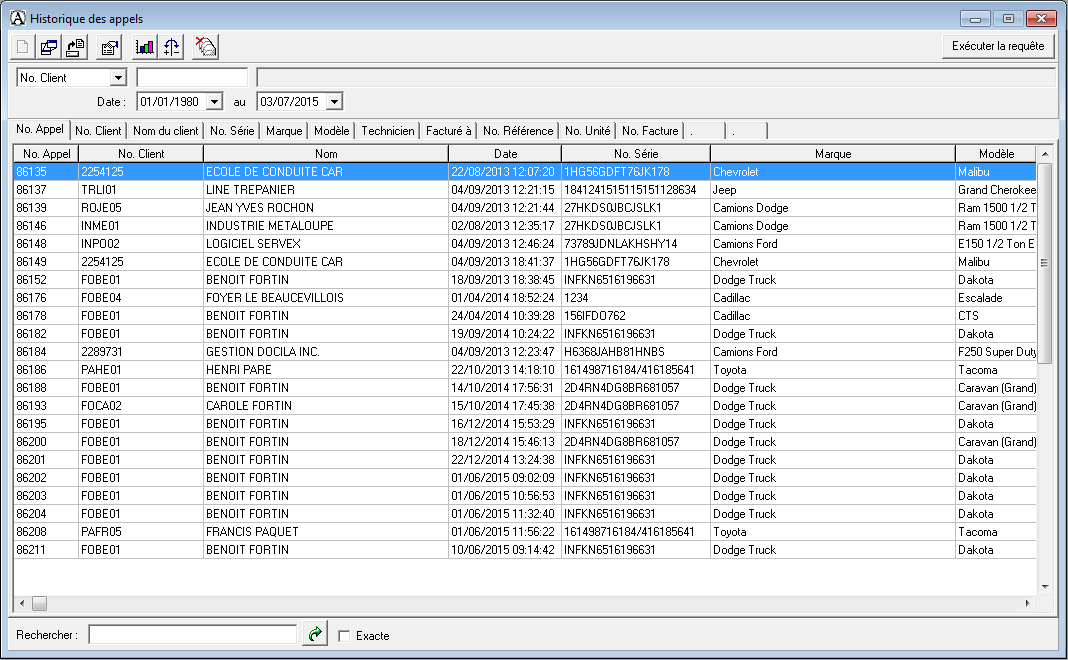Screen dimensions: 1068x660
Task: Click the export report toolbar icon
Action: [75, 46]
